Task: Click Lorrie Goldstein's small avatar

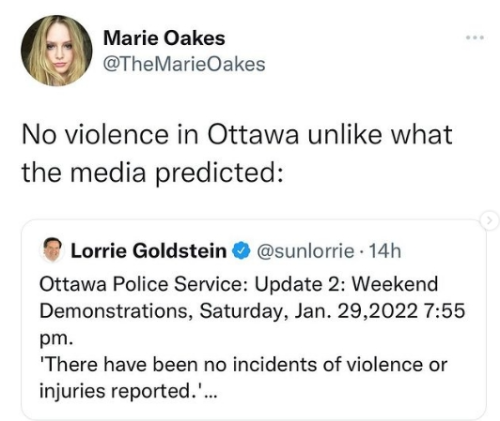Action: point(53,250)
